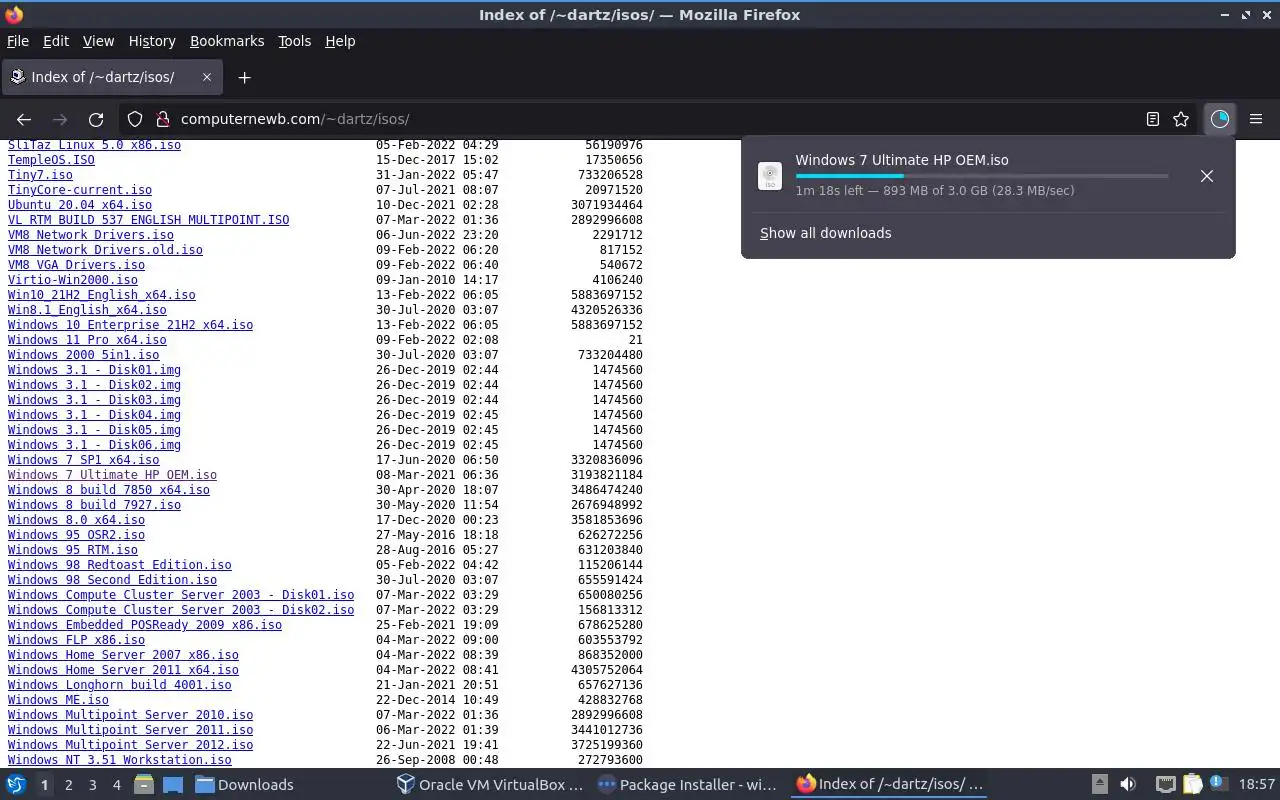1280x800 pixels.
Task: Click the 18:57 clock
Action: (1257, 785)
